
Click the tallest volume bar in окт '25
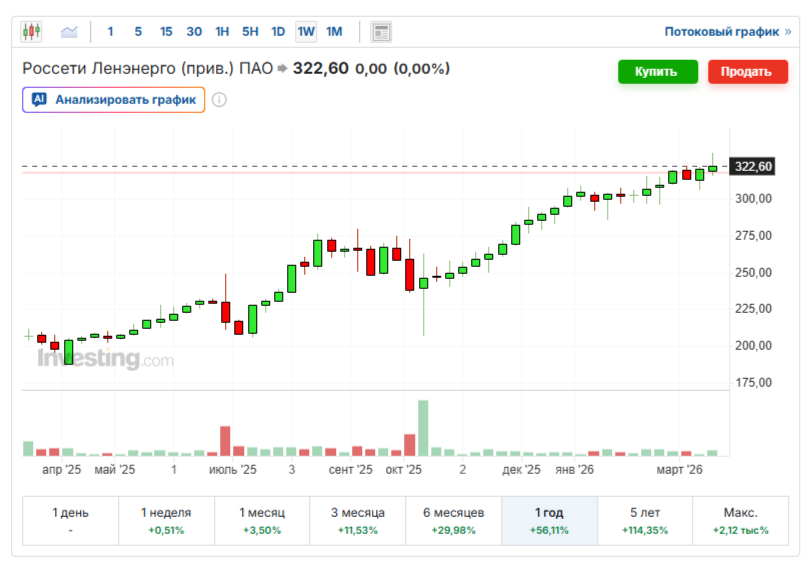pos(423,428)
